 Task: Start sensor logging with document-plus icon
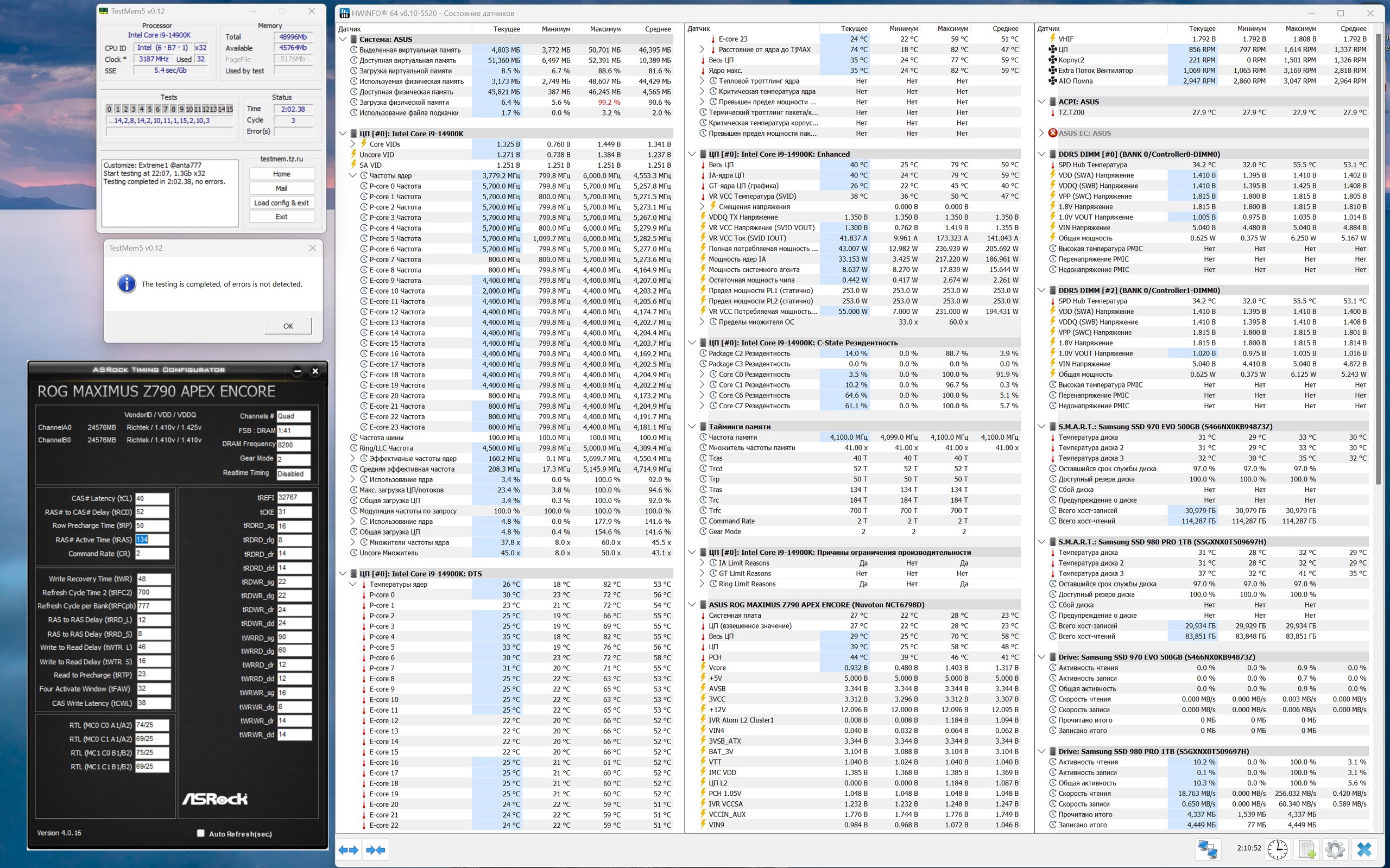pos(1307,849)
